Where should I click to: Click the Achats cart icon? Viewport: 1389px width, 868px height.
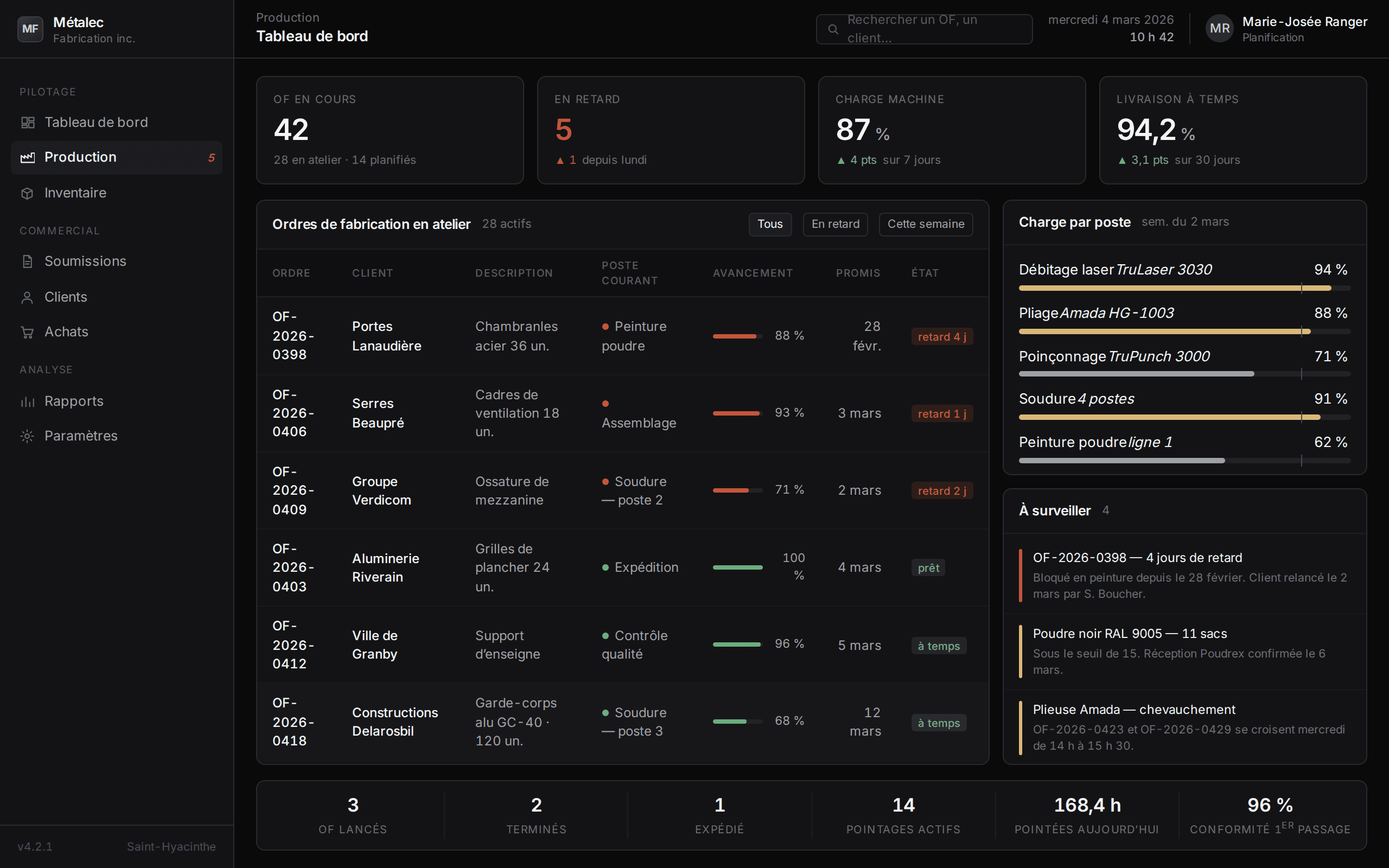(28, 332)
